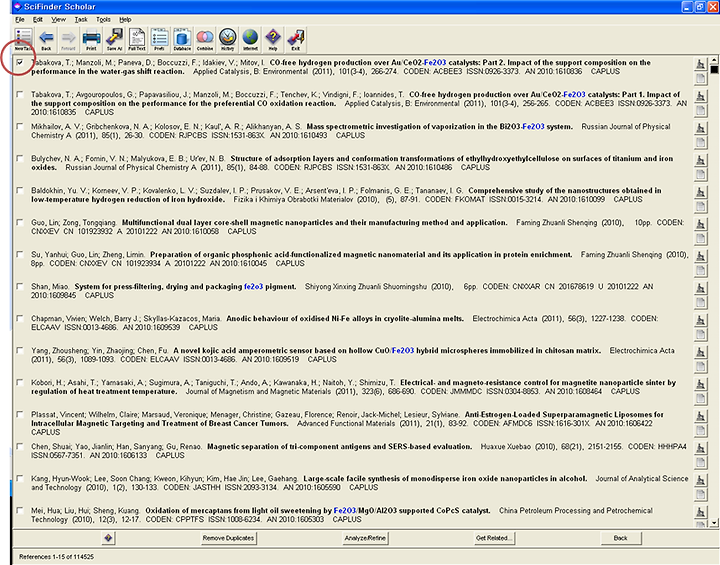720x565 pixels.
Task: Click the Analyze/Refine button
Action: (x=365, y=538)
